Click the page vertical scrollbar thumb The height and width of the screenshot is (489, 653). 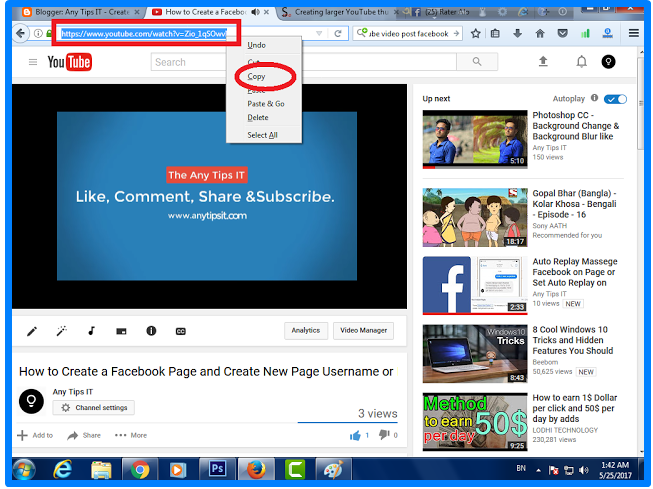(641, 104)
